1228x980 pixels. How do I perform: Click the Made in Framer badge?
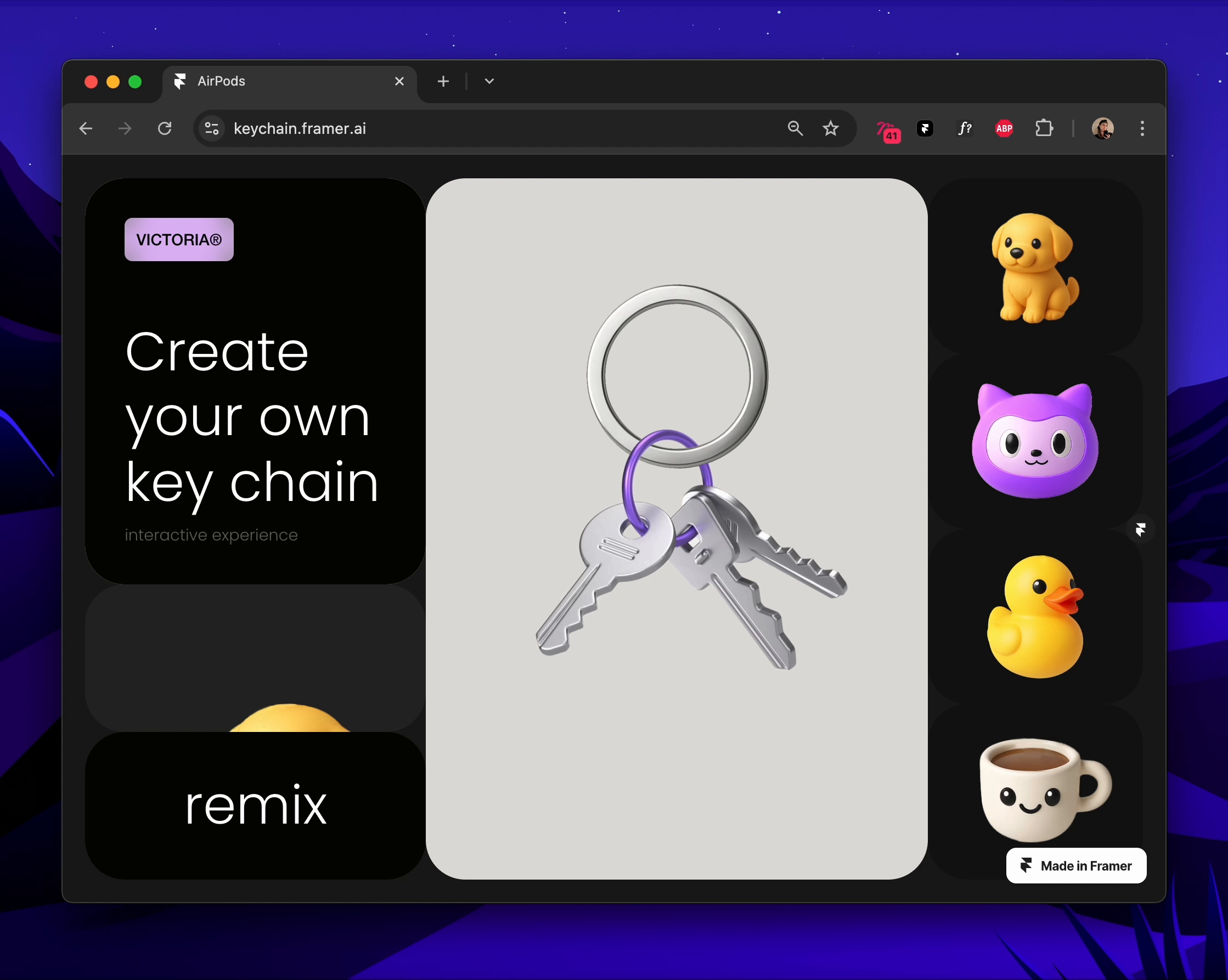click(1075, 865)
